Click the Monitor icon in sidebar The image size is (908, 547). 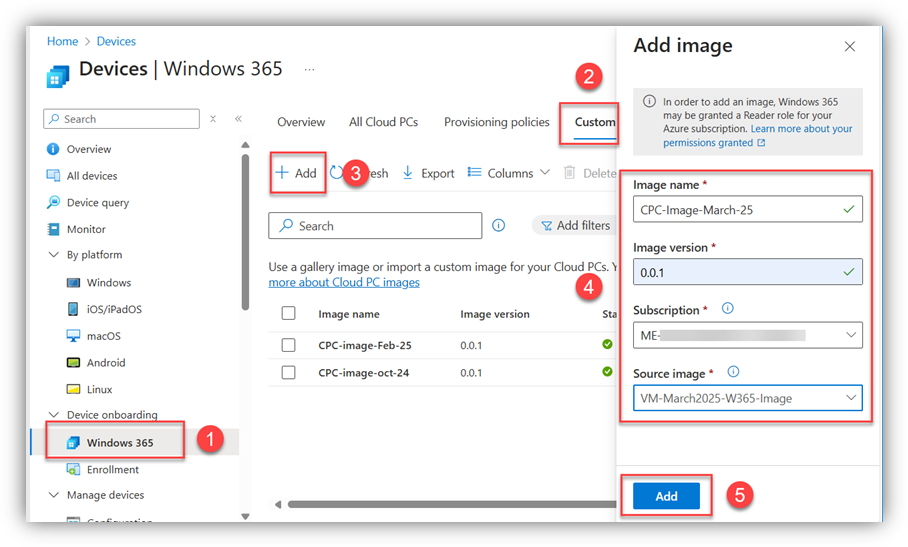point(53,229)
